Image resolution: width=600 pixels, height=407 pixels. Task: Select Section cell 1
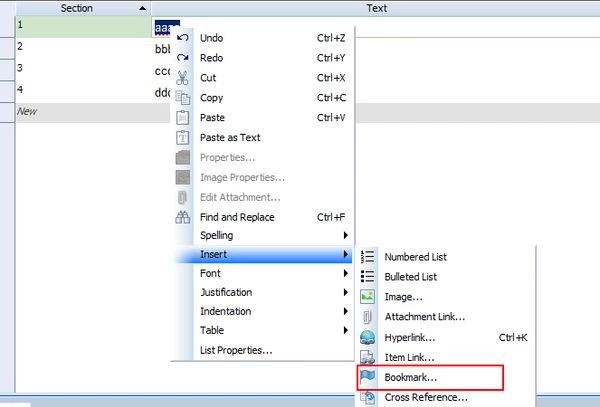pyautogui.click(x=83, y=26)
